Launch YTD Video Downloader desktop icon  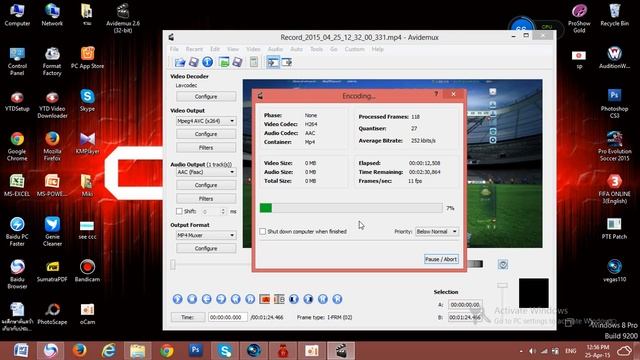click(x=52, y=104)
